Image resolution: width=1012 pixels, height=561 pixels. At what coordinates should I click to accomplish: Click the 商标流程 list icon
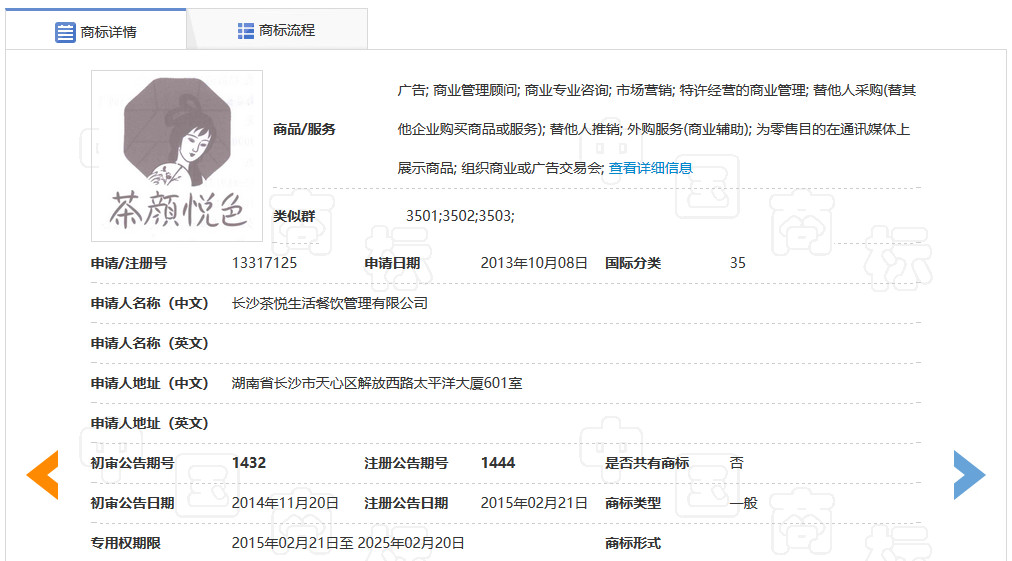[x=245, y=30]
